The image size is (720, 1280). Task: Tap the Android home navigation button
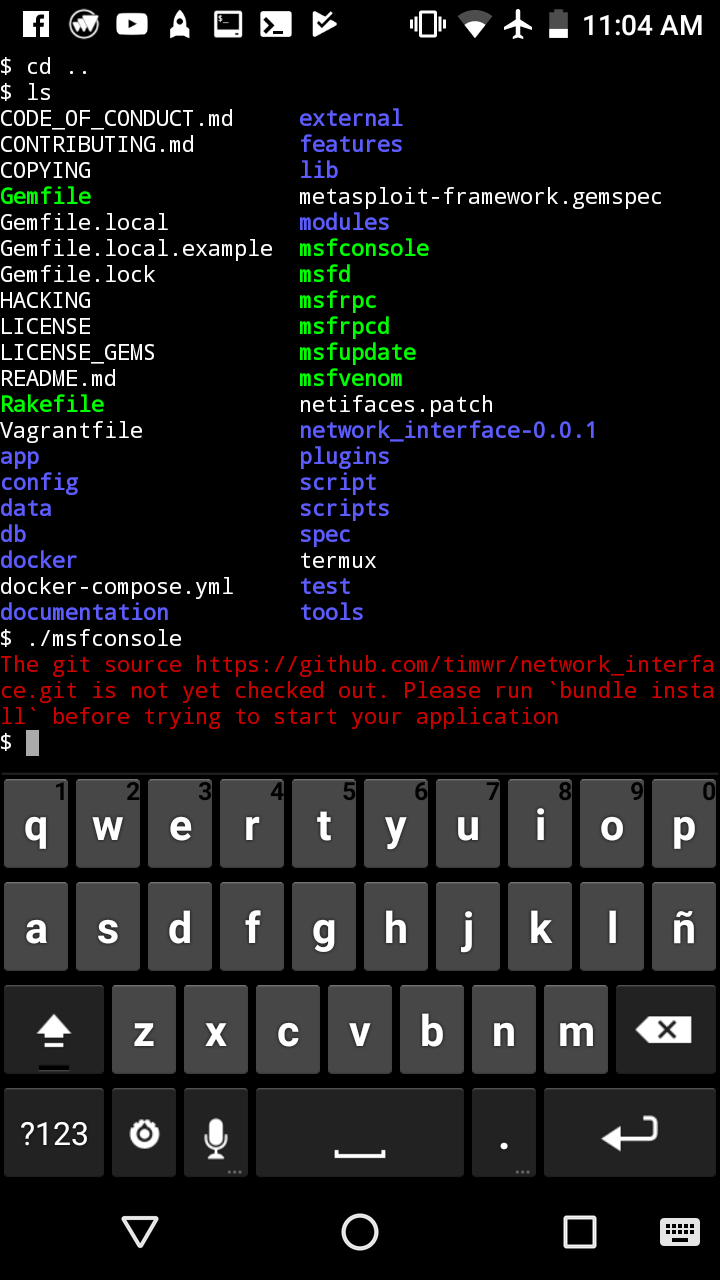click(x=360, y=1232)
